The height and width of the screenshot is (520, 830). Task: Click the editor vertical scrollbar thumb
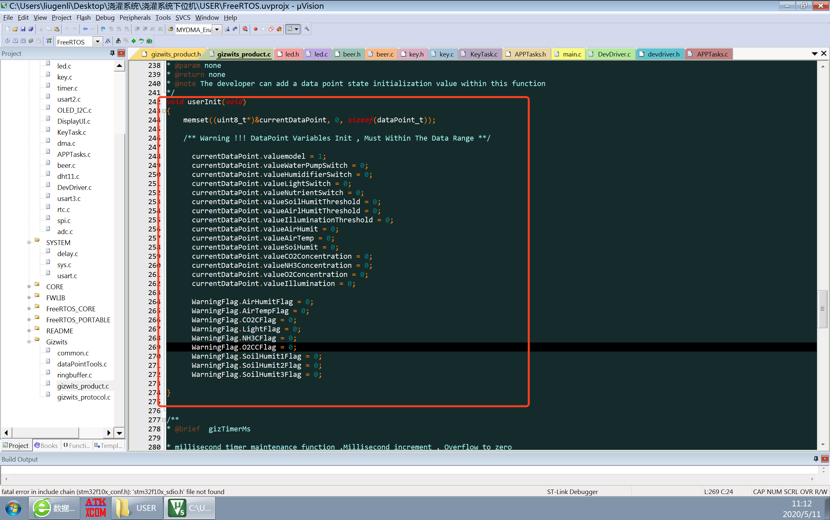[823, 308]
